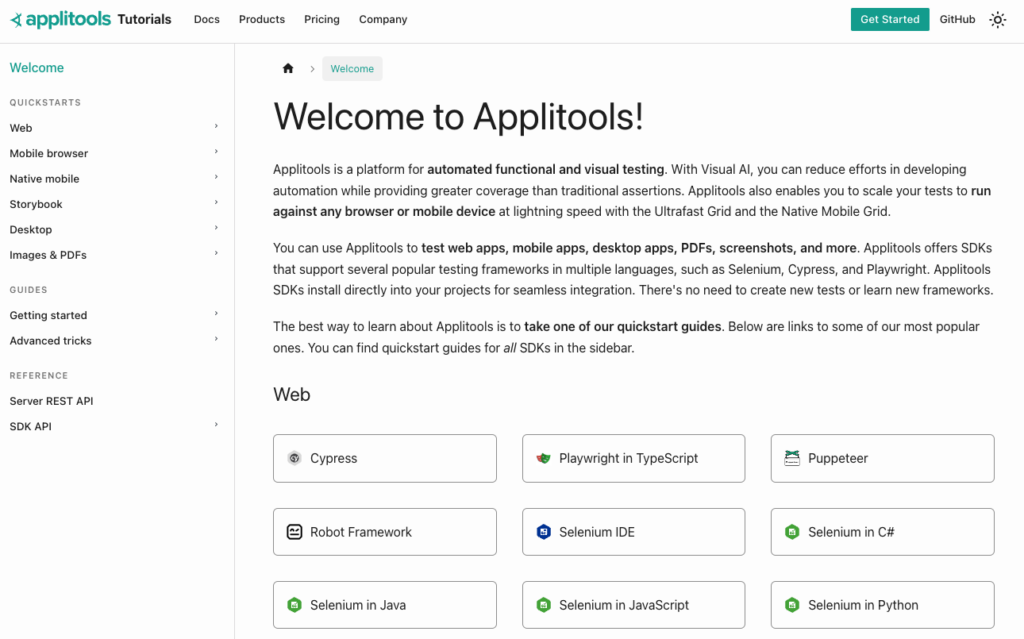
Task: Click the Applitools logo
Action: (x=61, y=19)
